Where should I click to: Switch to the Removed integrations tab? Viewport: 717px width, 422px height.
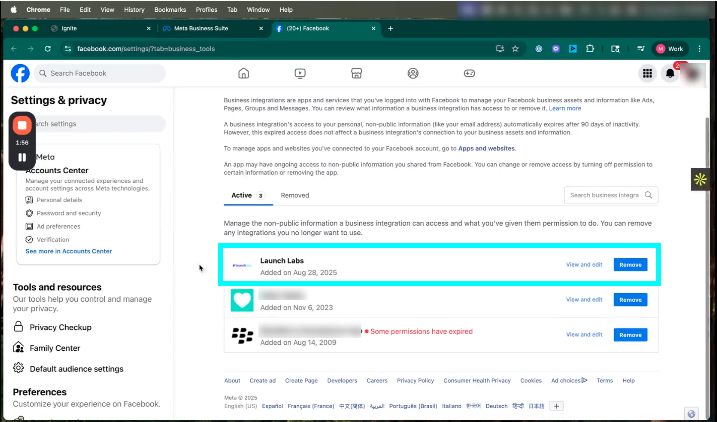point(295,195)
